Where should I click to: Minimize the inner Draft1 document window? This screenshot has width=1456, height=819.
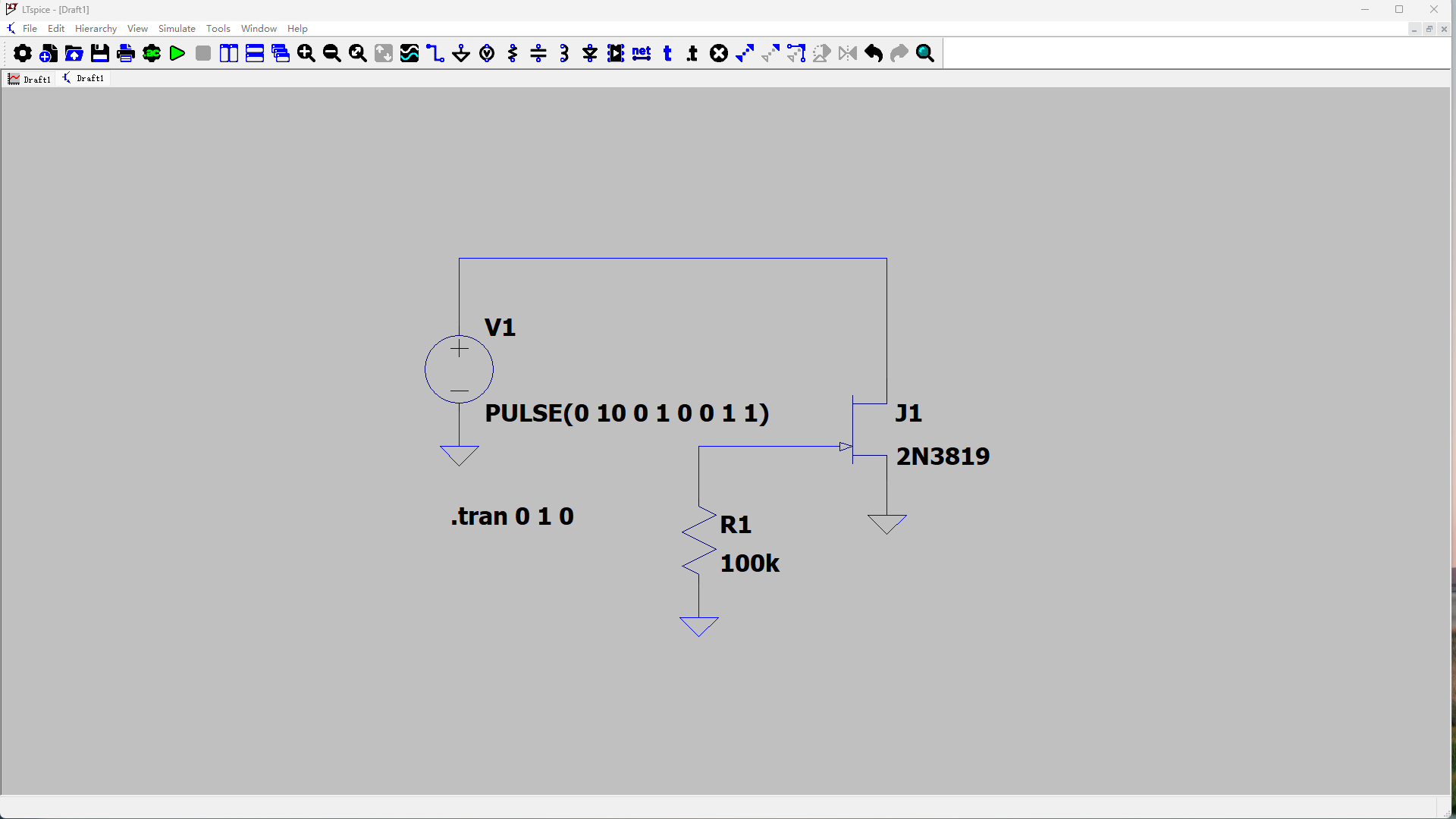point(1414,29)
